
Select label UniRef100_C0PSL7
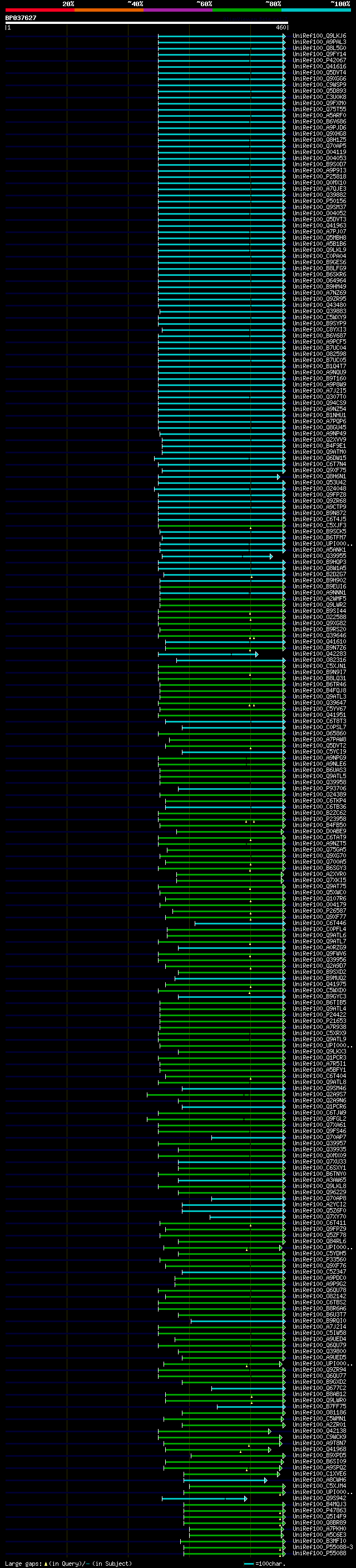click(x=319, y=728)
